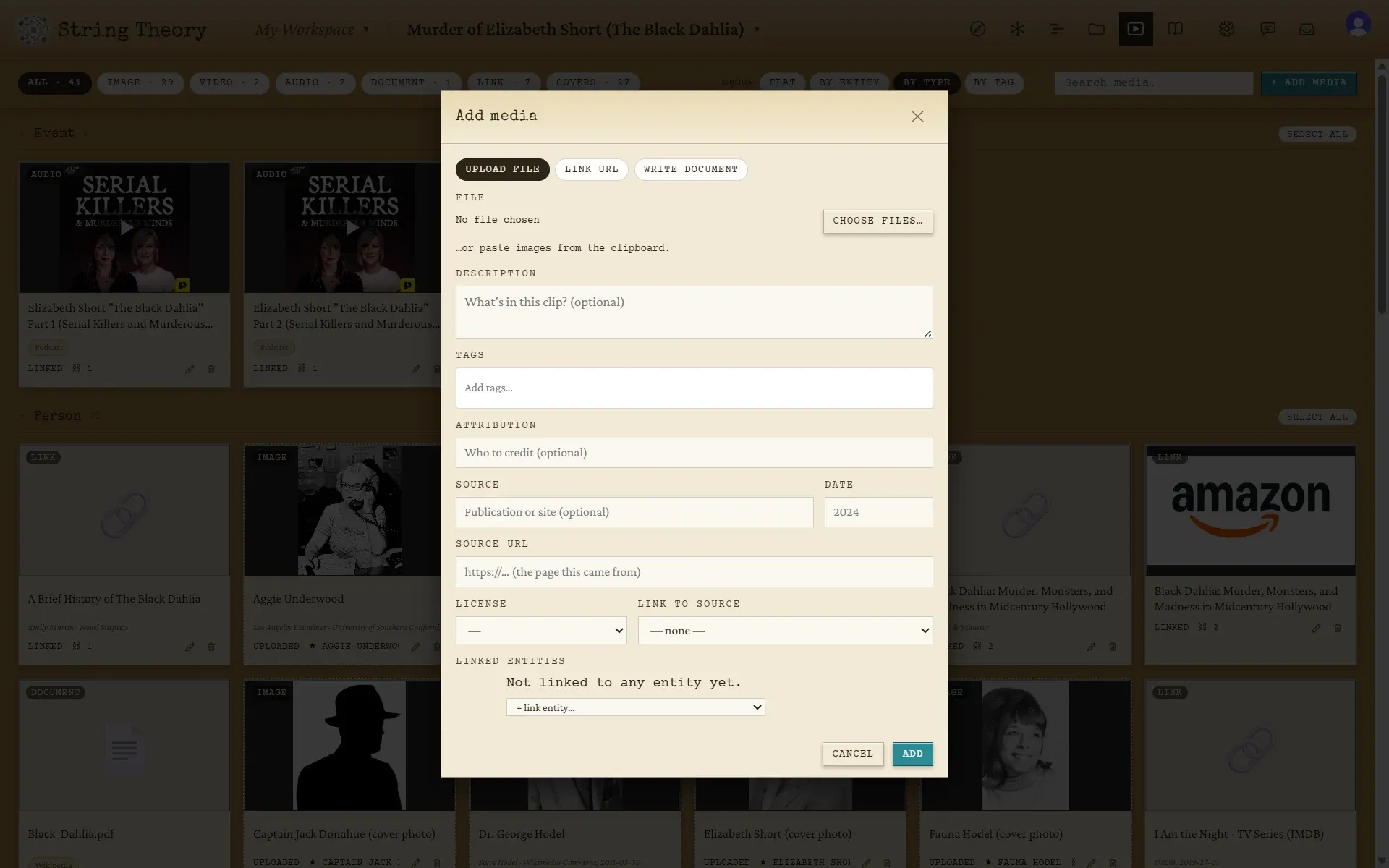Focus the Source publication field
This screenshot has width=1389, height=868.
point(634,512)
